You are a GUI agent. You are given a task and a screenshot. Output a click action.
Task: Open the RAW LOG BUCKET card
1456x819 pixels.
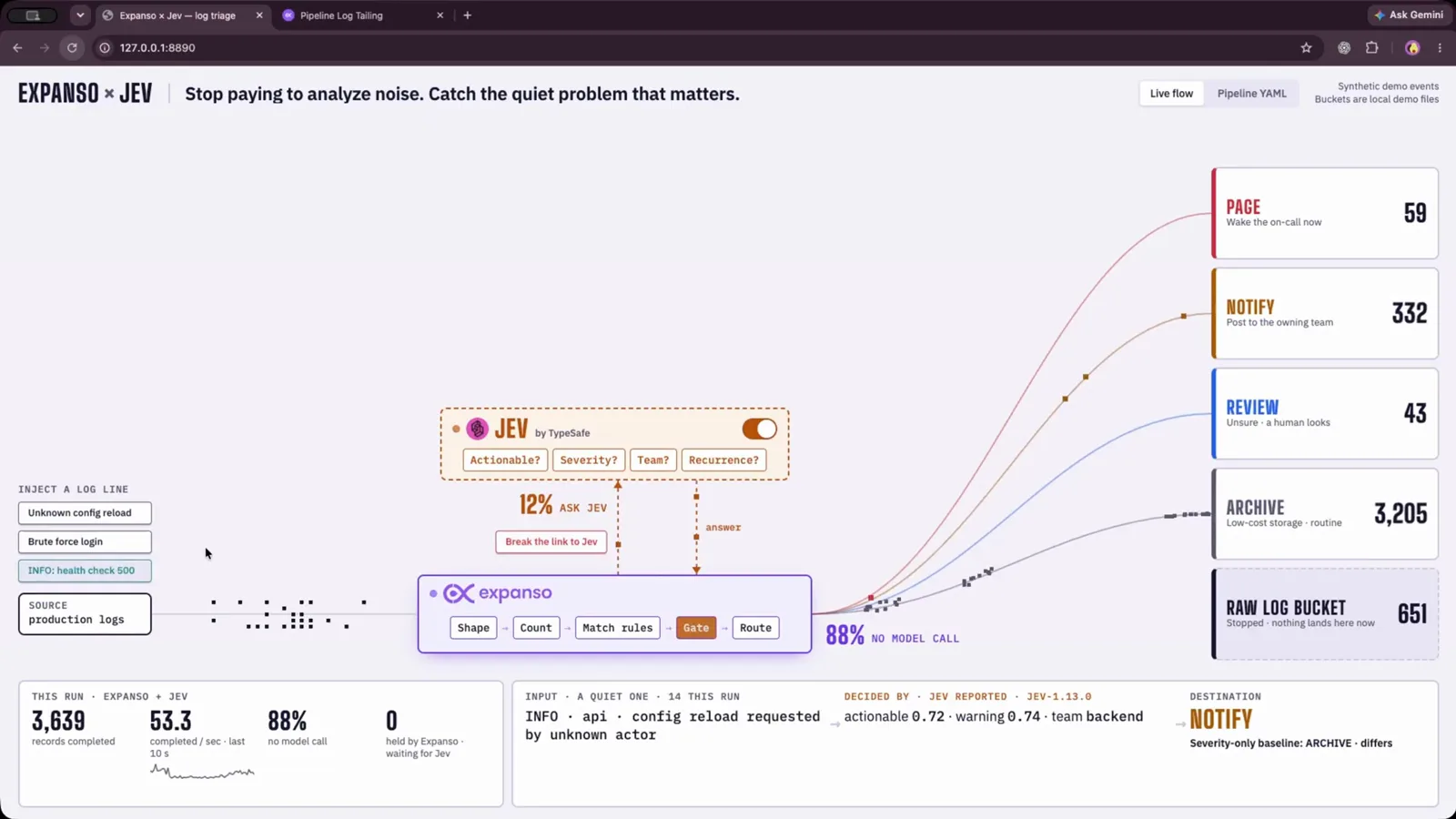[x=1325, y=613]
